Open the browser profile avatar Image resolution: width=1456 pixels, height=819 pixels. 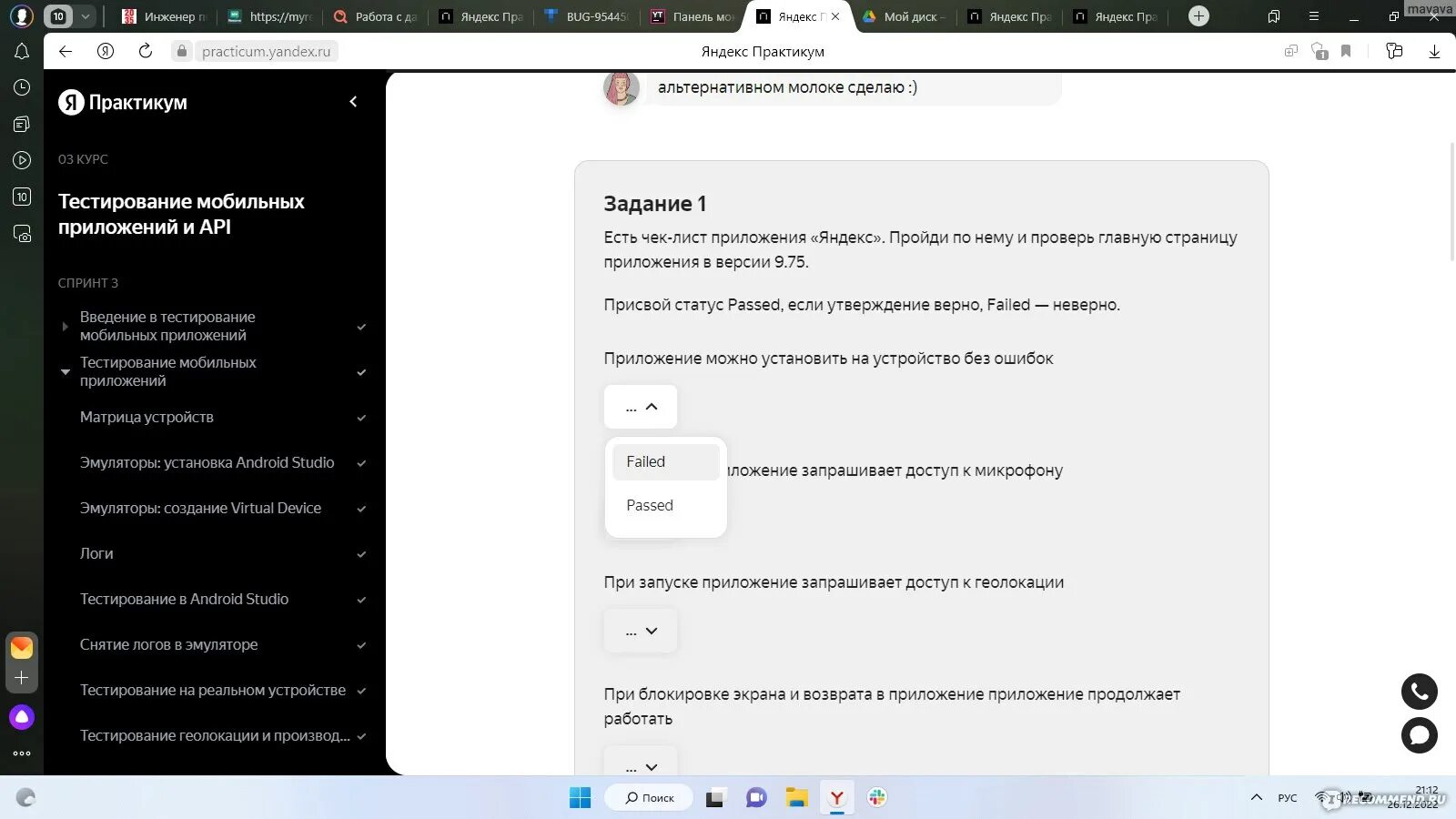22,15
